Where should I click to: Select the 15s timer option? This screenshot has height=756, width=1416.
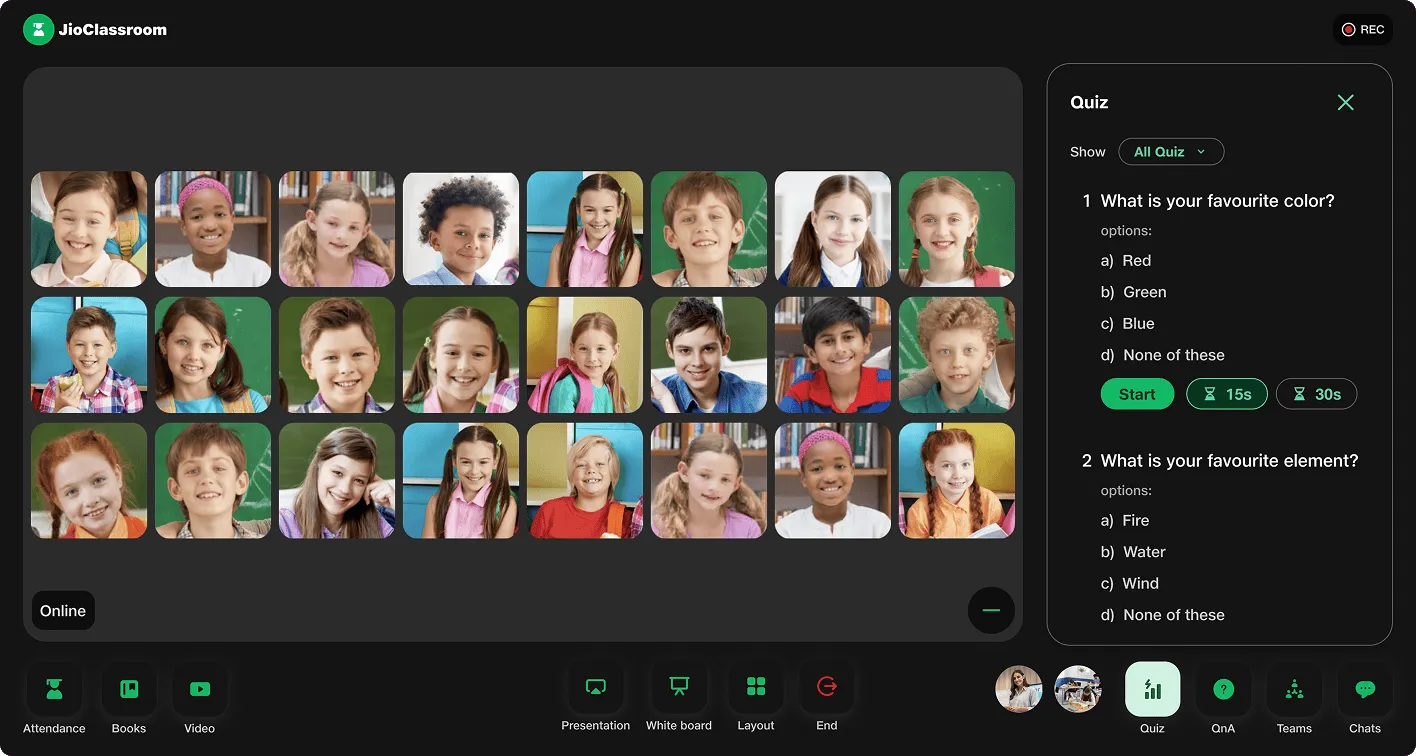pos(1227,394)
